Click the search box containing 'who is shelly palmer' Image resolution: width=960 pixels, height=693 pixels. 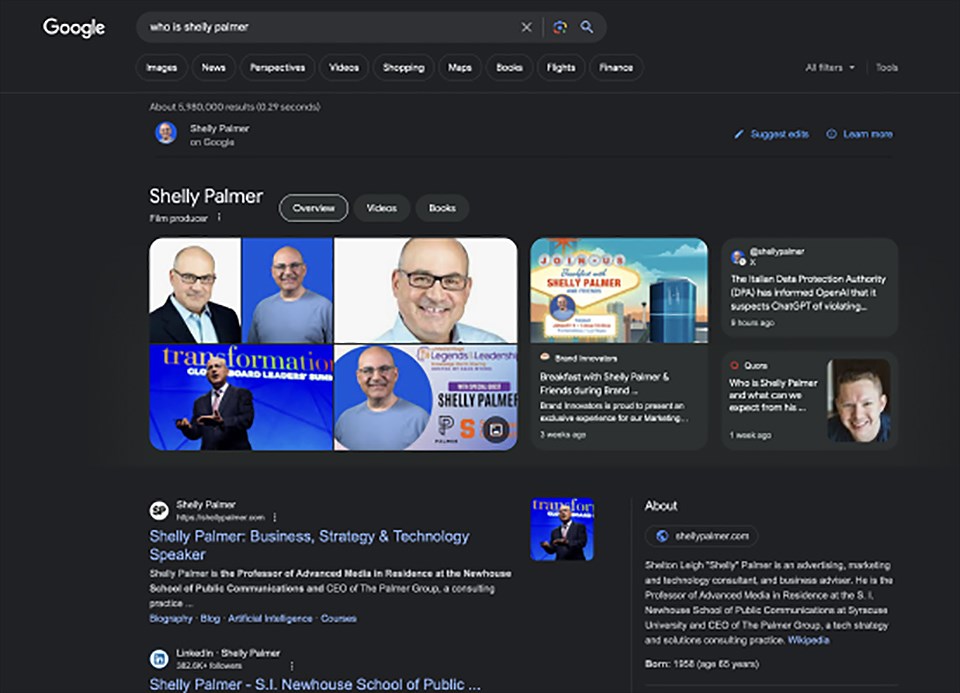click(371, 27)
